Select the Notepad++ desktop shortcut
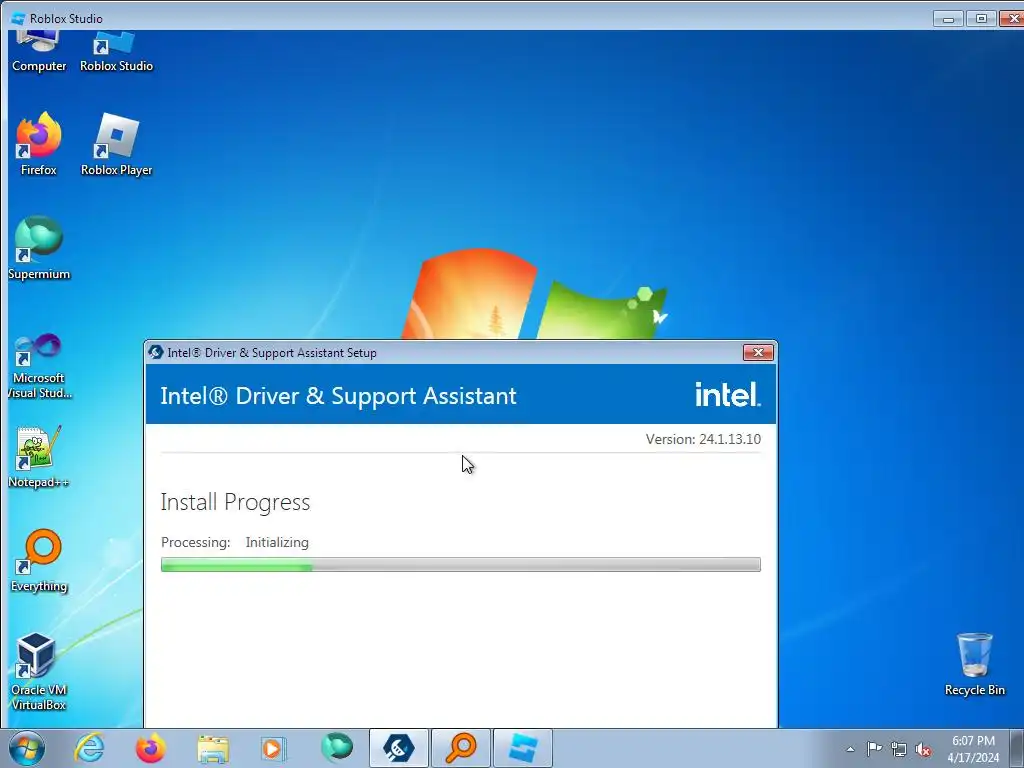Image resolution: width=1024 pixels, height=768 pixels. tap(39, 456)
